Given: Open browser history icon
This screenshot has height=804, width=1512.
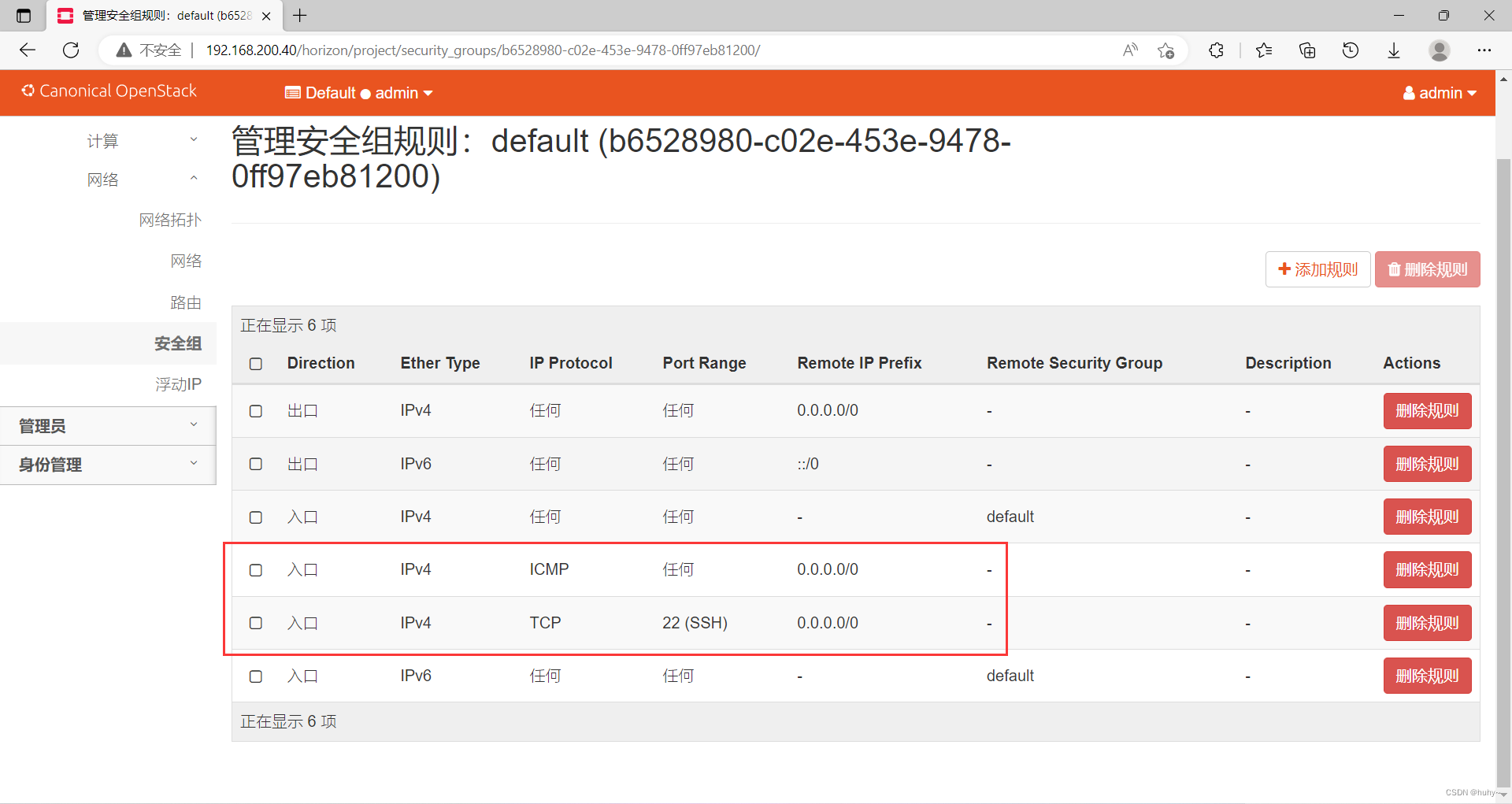Looking at the screenshot, I should pyautogui.click(x=1351, y=50).
